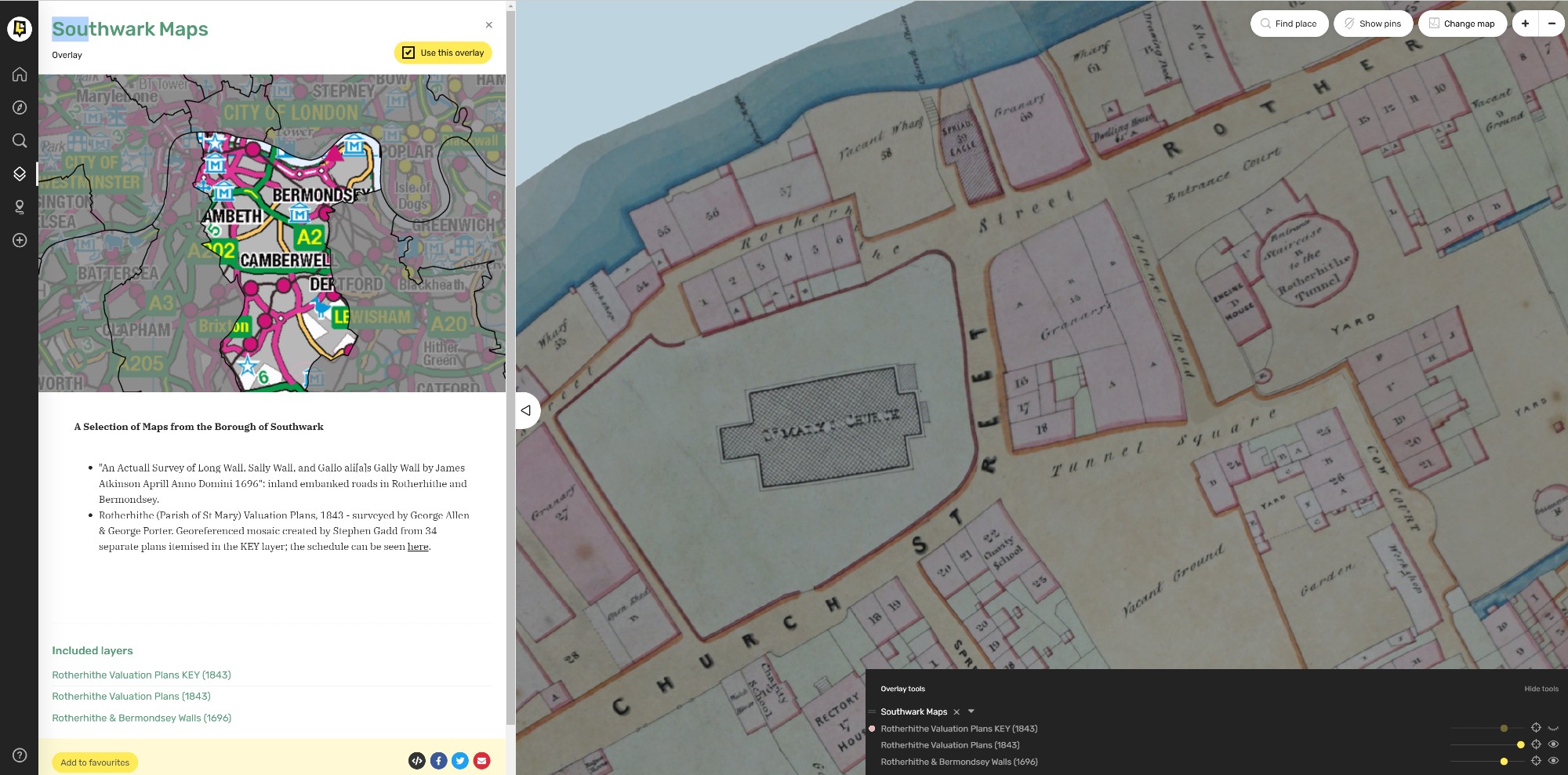This screenshot has width=1568, height=775.
Task: Share overlay via Twitter icon
Action: (x=460, y=760)
